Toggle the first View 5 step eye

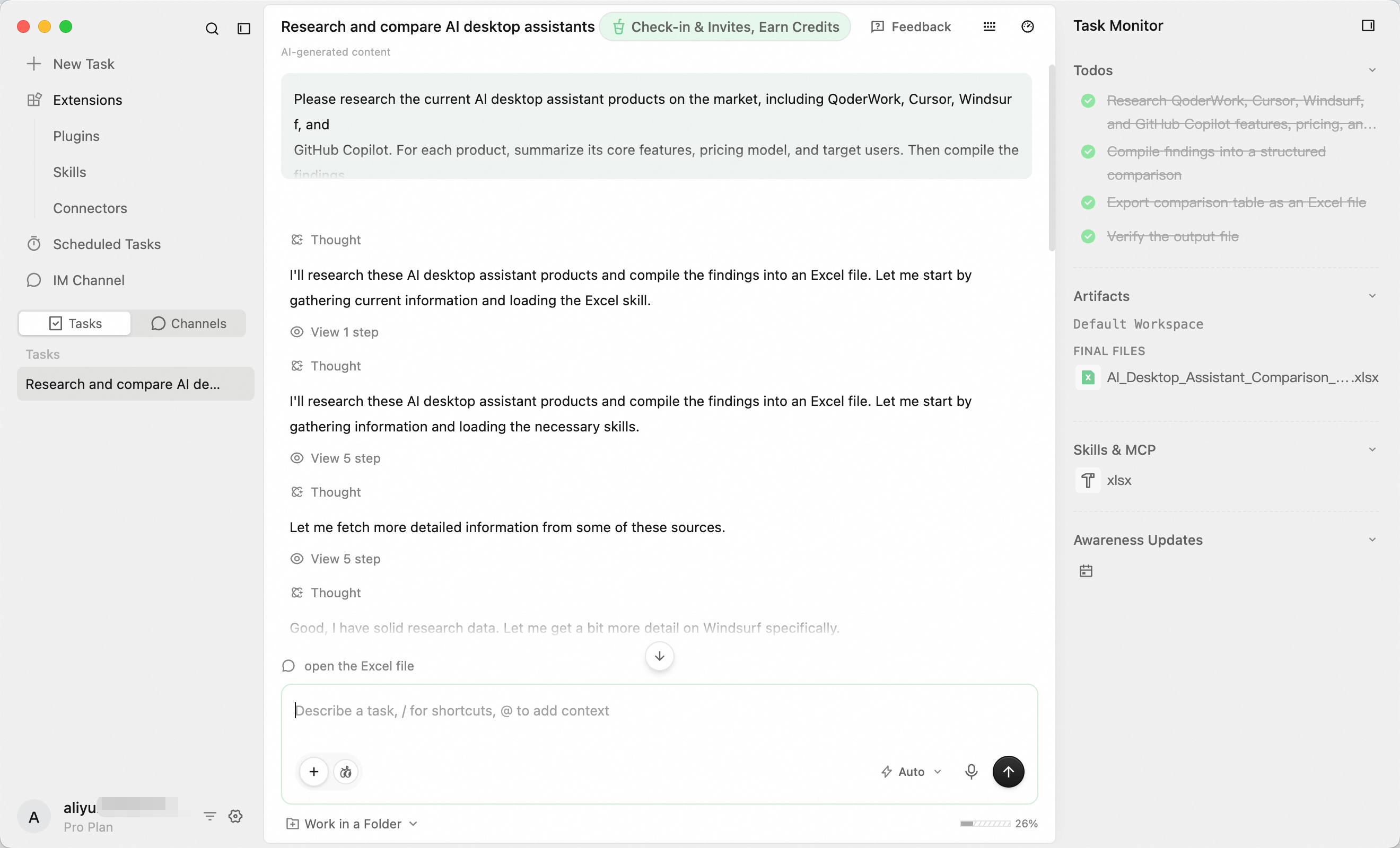pos(296,458)
